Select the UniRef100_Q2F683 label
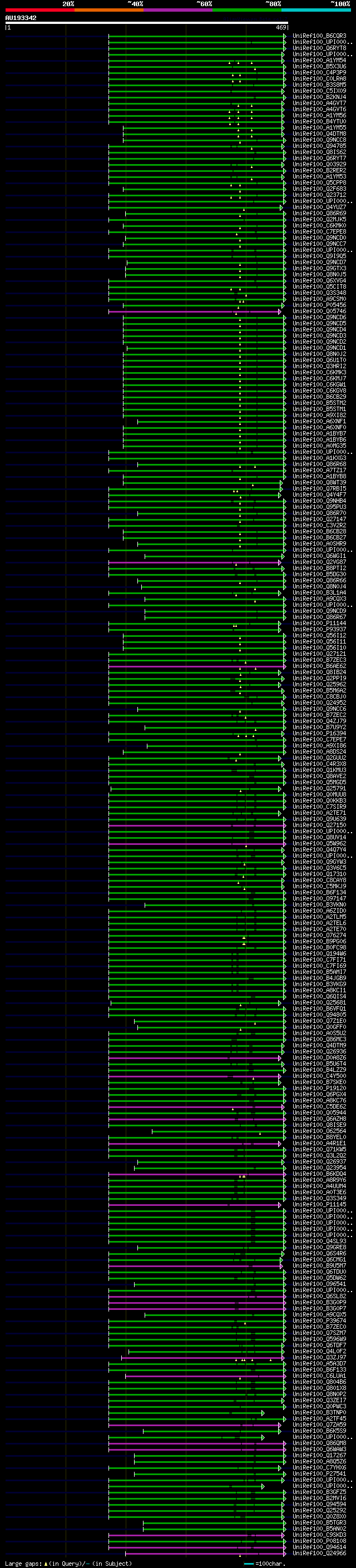This screenshot has height=1568, width=356. [x=319, y=189]
